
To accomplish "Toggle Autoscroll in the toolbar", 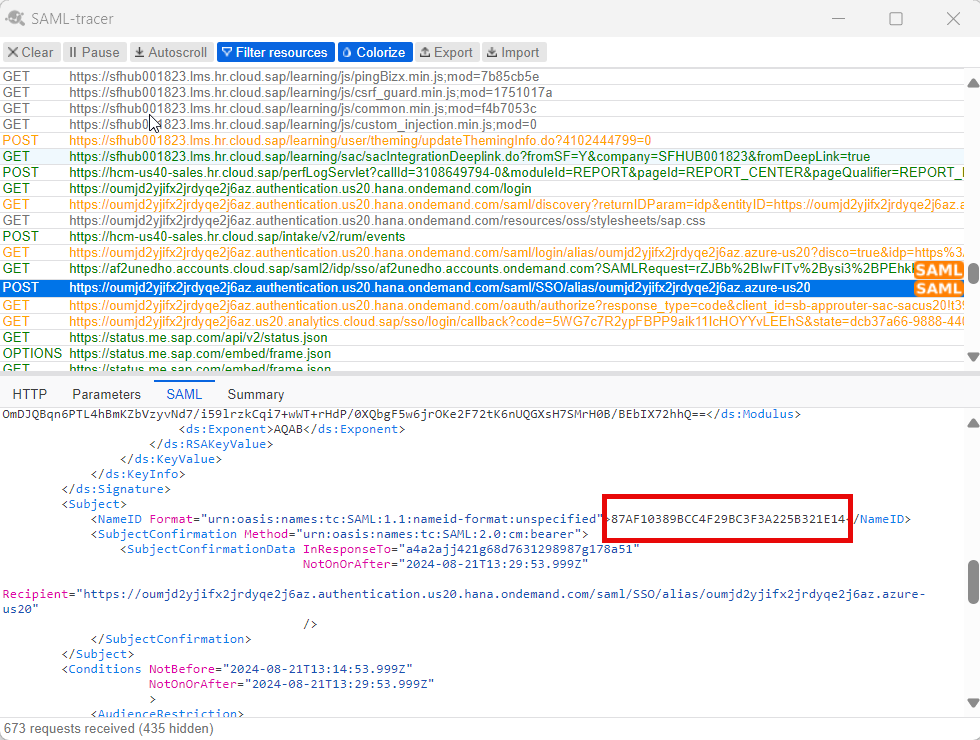I will [x=171, y=52].
